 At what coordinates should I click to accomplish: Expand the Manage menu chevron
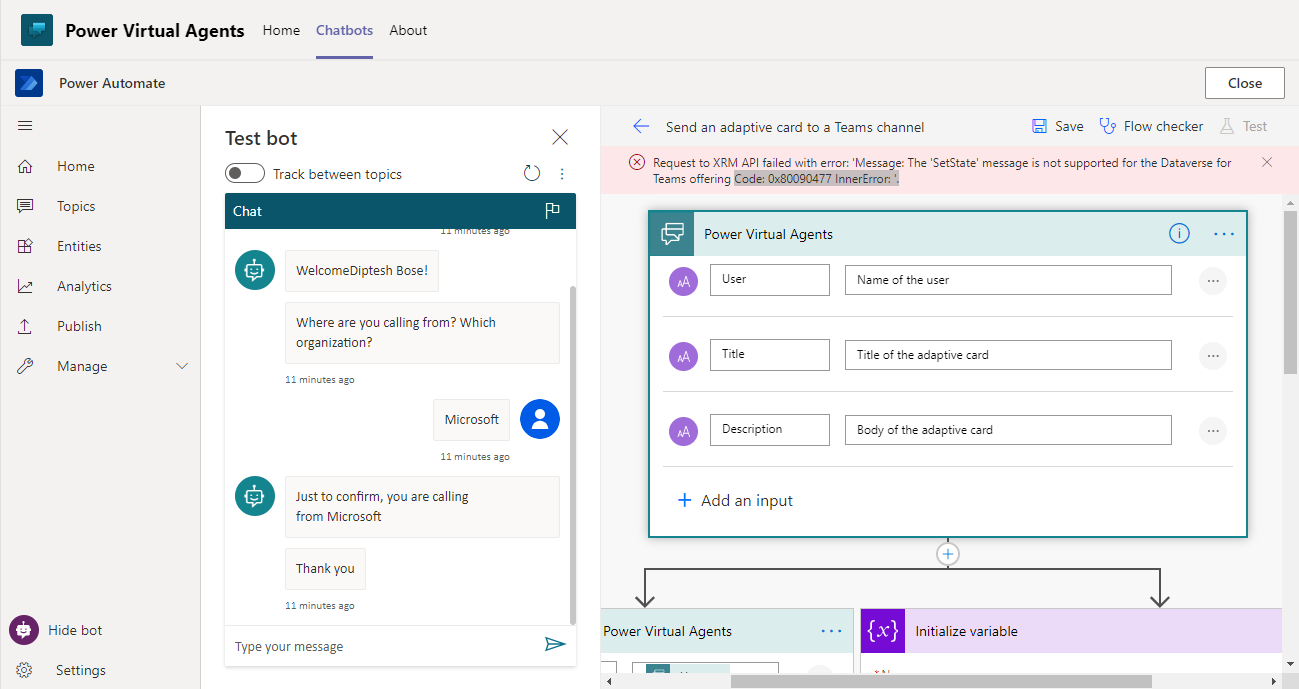click(x=182, y=366)
